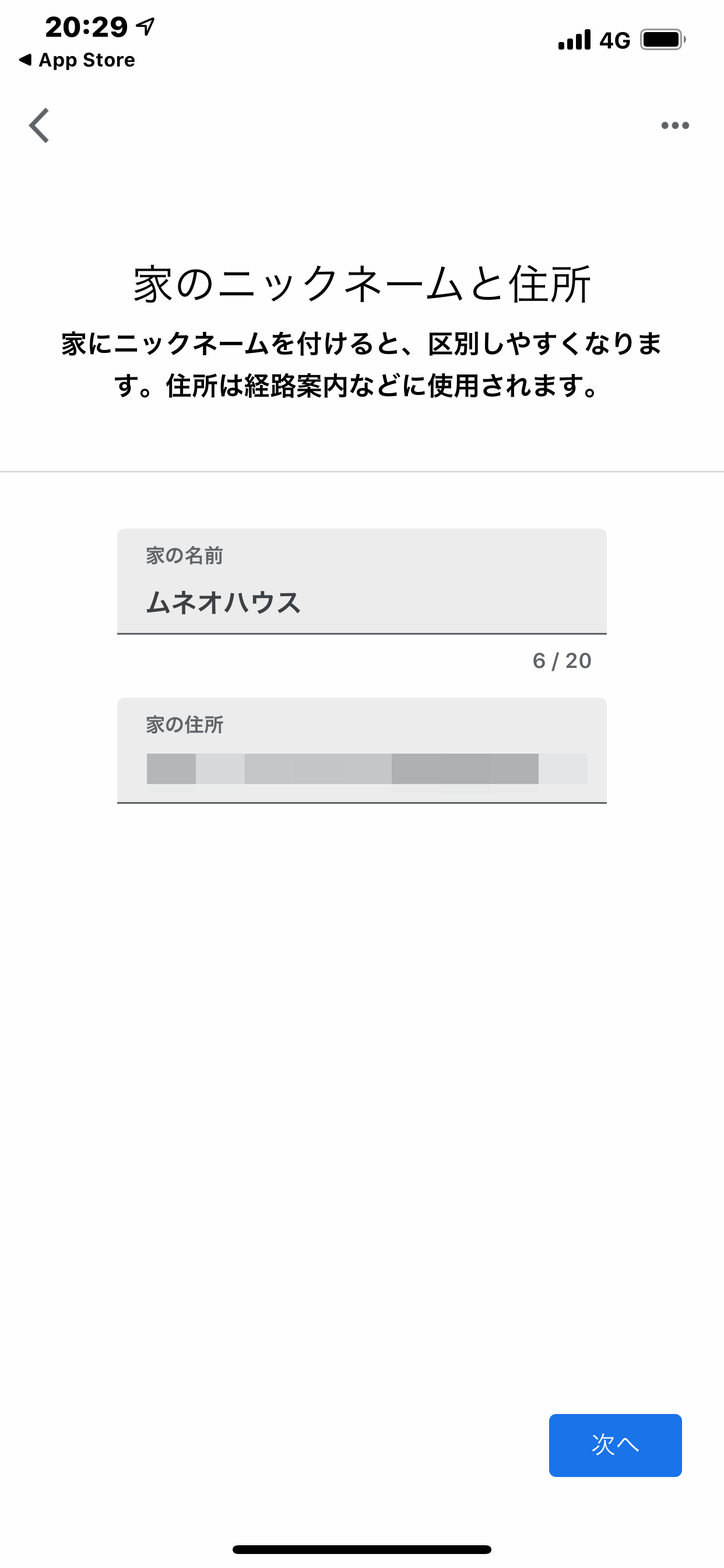The height and width of the screenshot is (1568, 724).
Task: Go back using the left chevron arrow
Action: tap(39, 125)
